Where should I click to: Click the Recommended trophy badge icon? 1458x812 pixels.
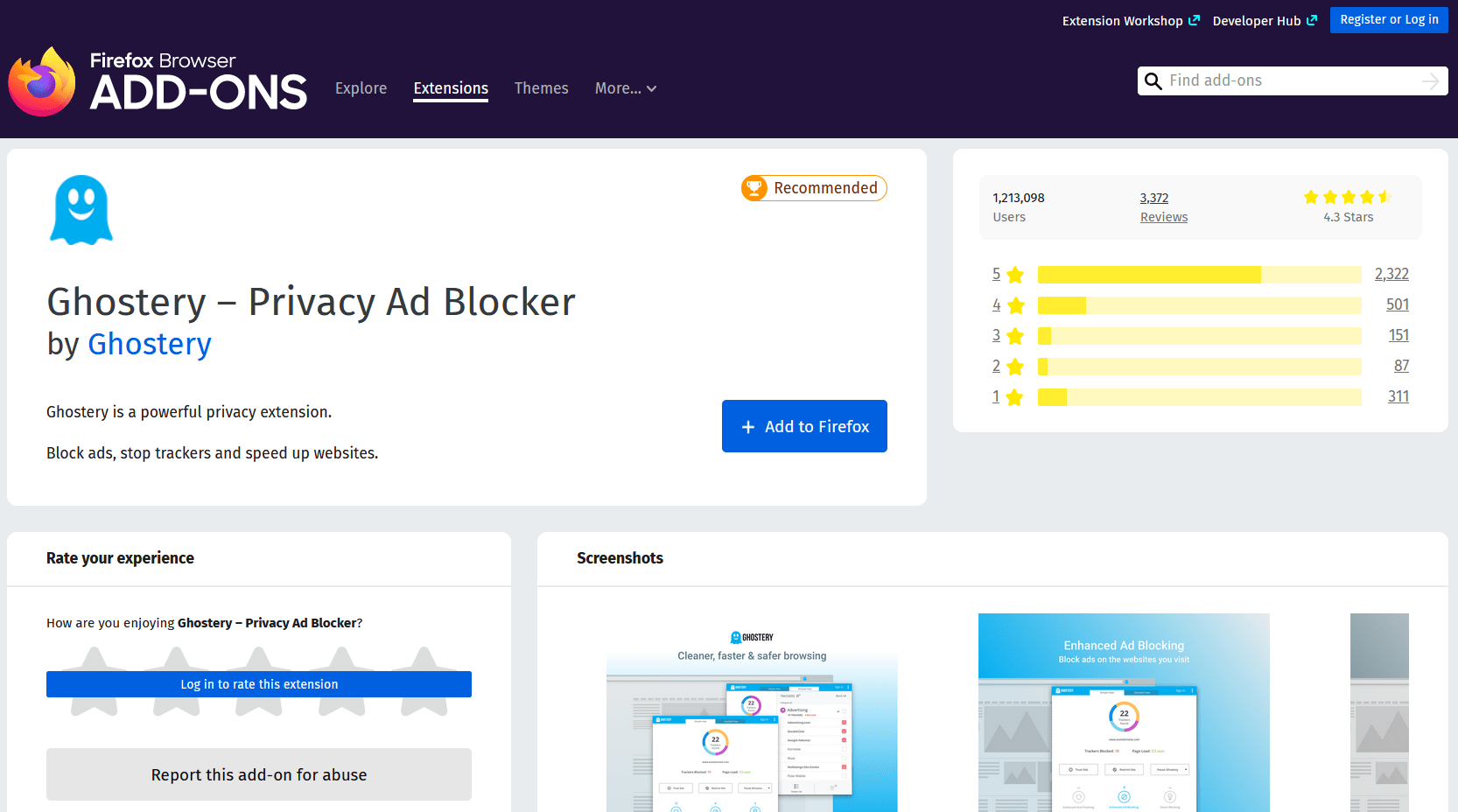[754, 187]
